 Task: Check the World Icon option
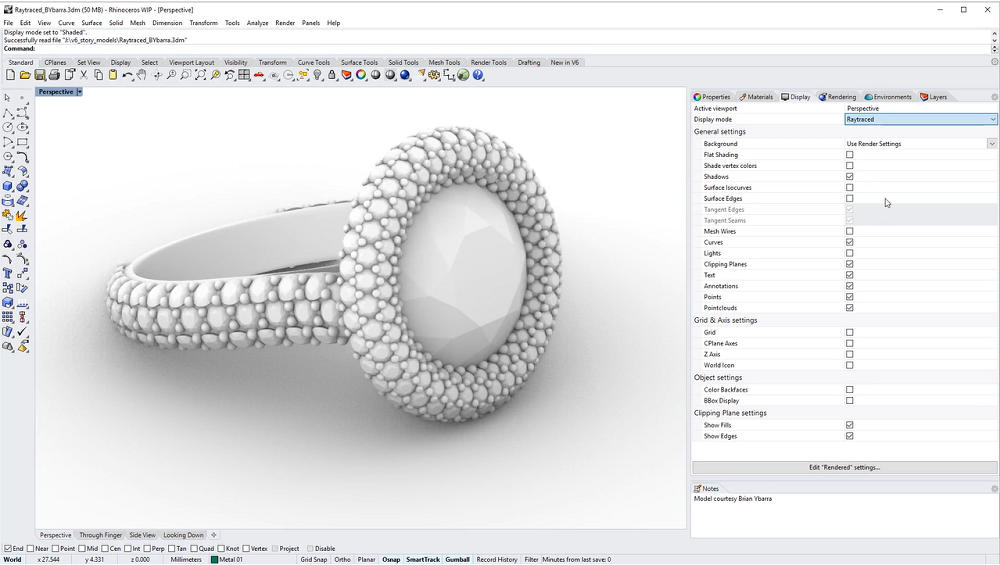pos(850,365)
